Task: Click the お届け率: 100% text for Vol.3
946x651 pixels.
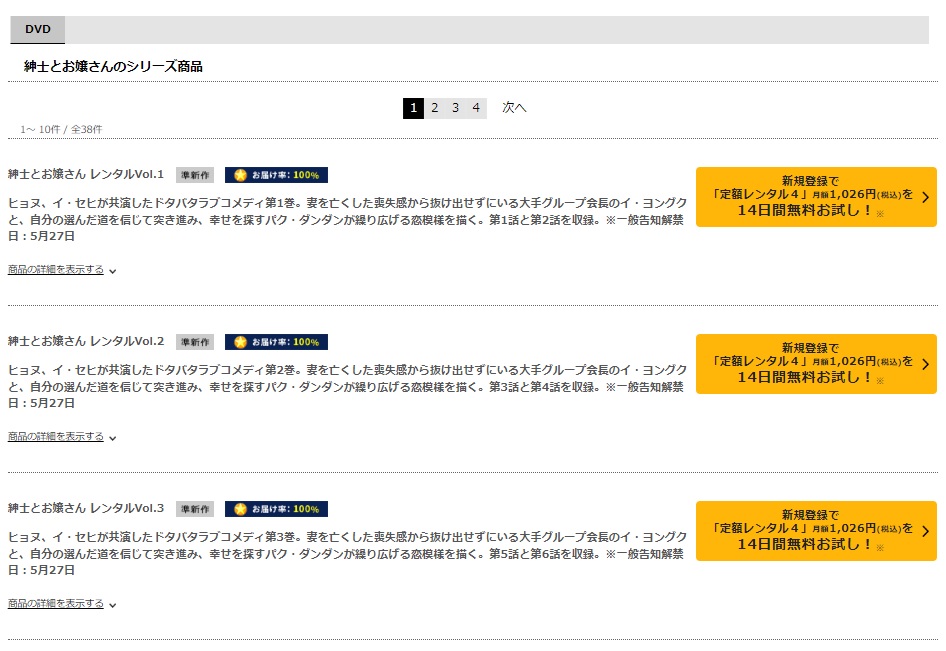Action: tap(285, 509)
